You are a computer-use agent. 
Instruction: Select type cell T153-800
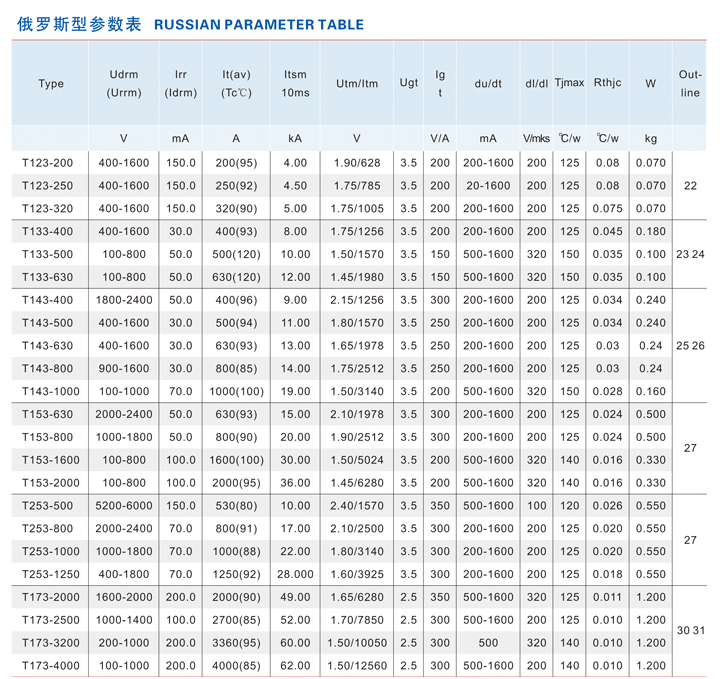coord(48,437)
